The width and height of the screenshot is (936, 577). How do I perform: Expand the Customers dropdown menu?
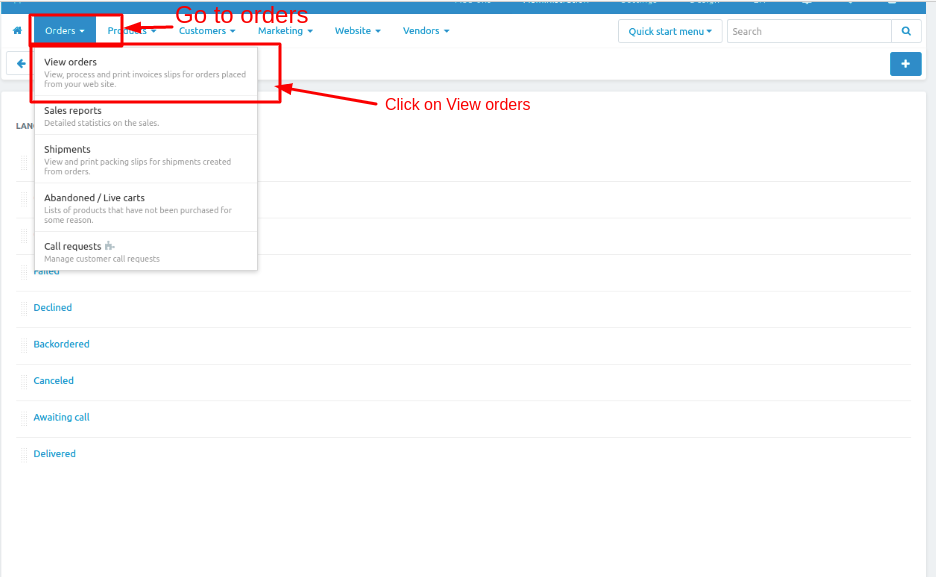tap(207, 31)
